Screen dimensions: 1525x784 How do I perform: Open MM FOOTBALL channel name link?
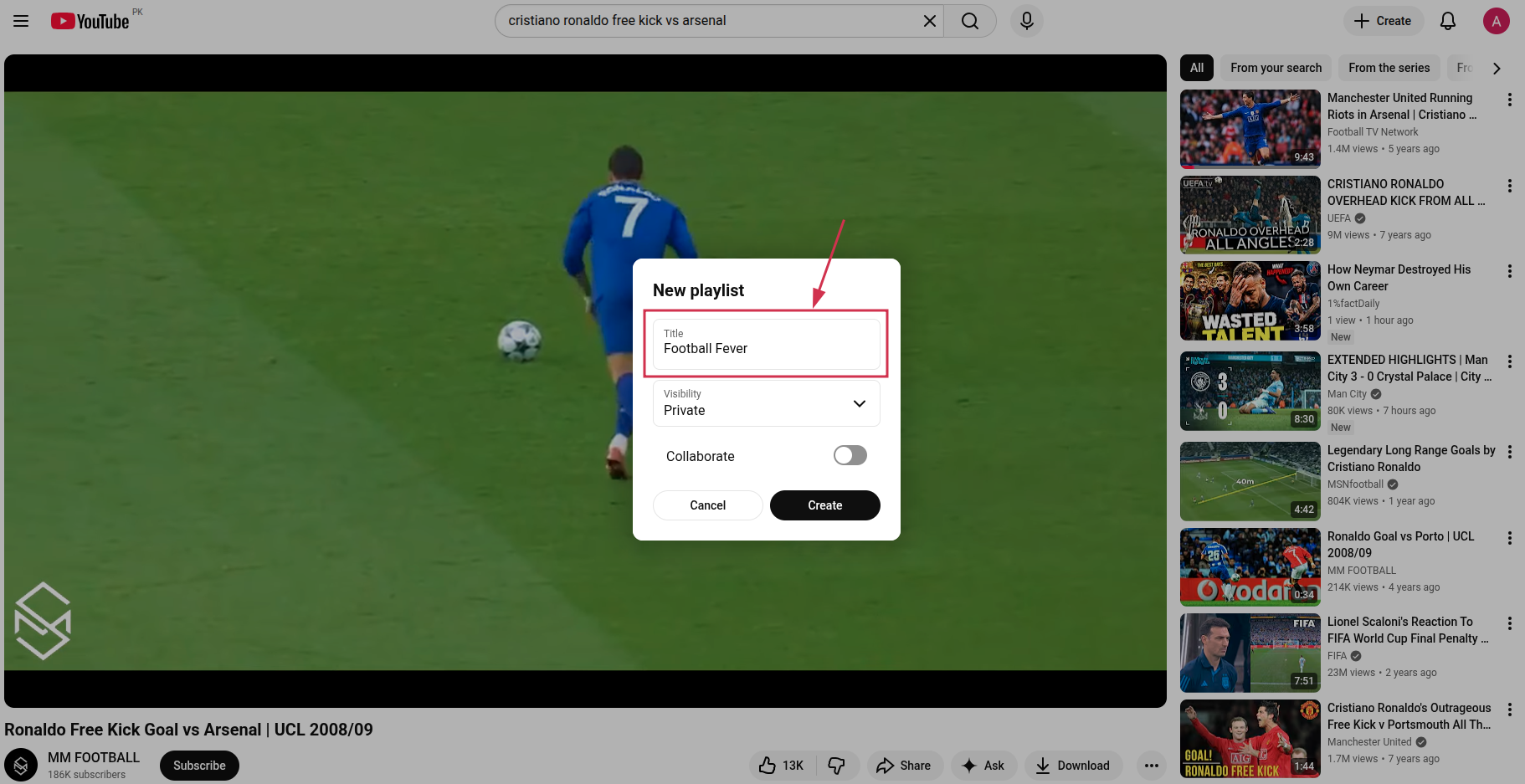tap(94, 757)
